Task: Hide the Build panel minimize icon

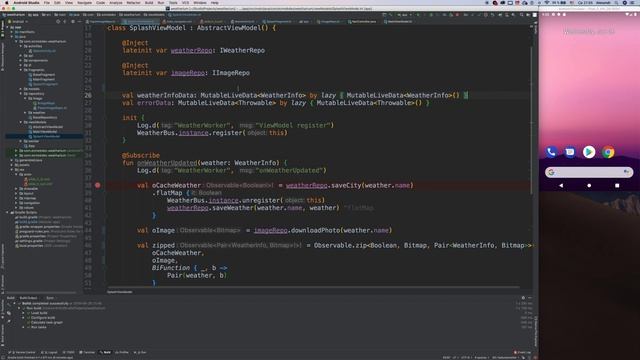Action: (x=530, y=298)
